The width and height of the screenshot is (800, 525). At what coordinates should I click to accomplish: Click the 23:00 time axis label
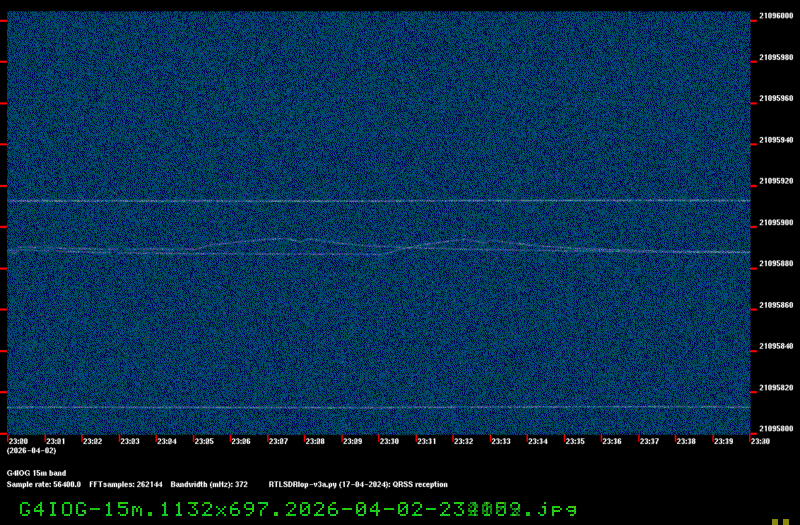click(18, 441)
